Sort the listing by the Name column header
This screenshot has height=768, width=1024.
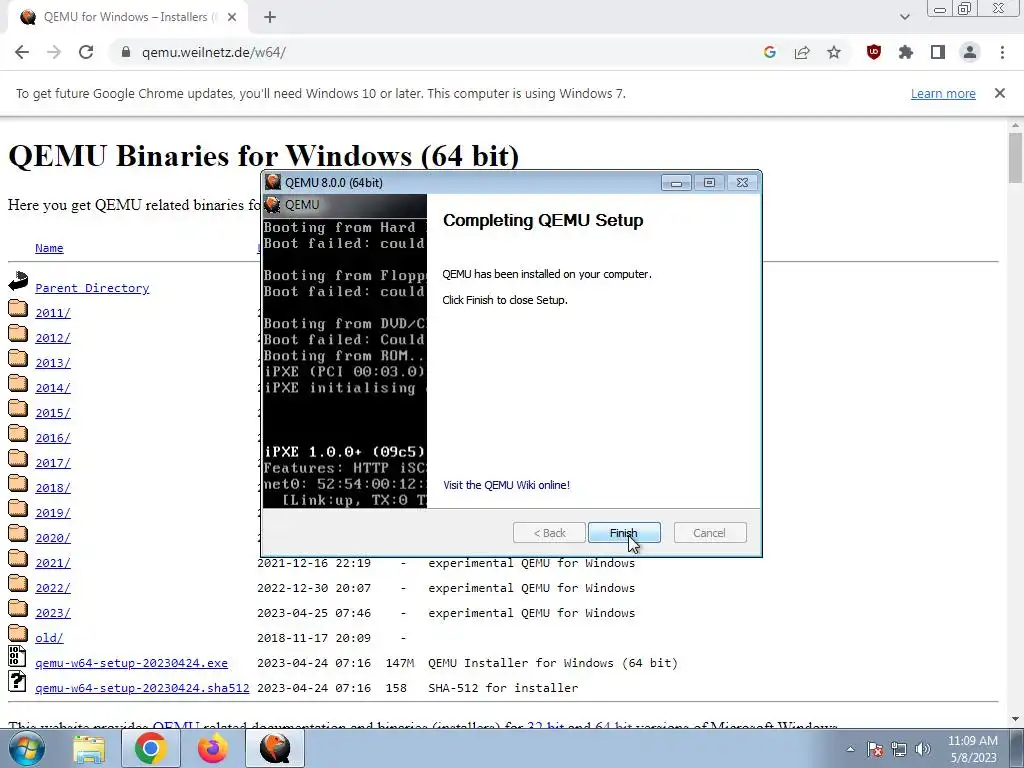tap(49, 248)
